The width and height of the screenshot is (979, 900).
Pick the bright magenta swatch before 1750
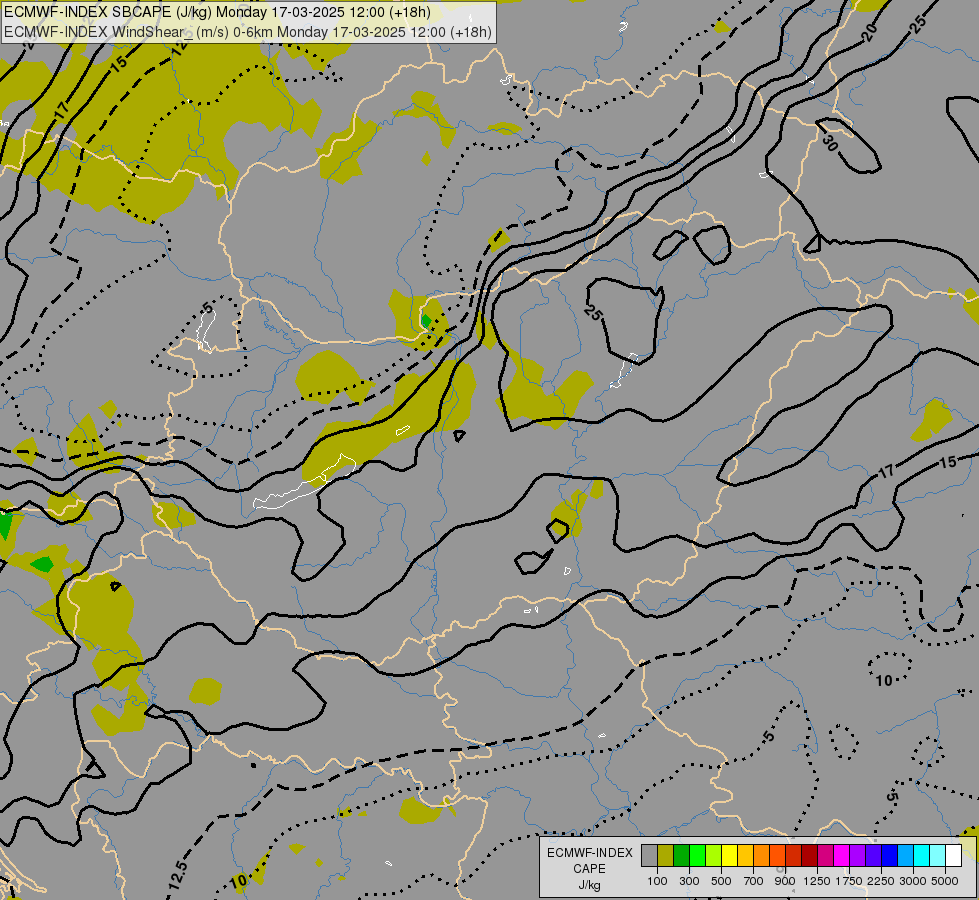coord(841,856)
